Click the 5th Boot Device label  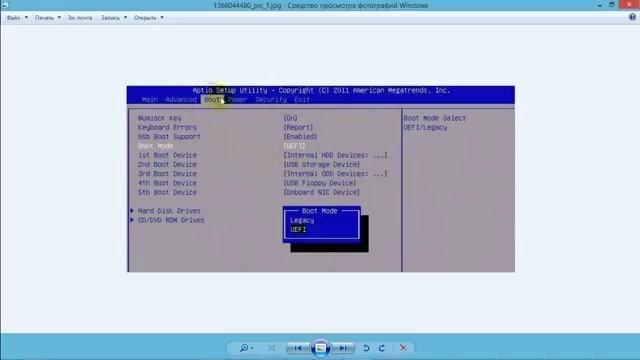pyautogui.click(x=167, y=192)
